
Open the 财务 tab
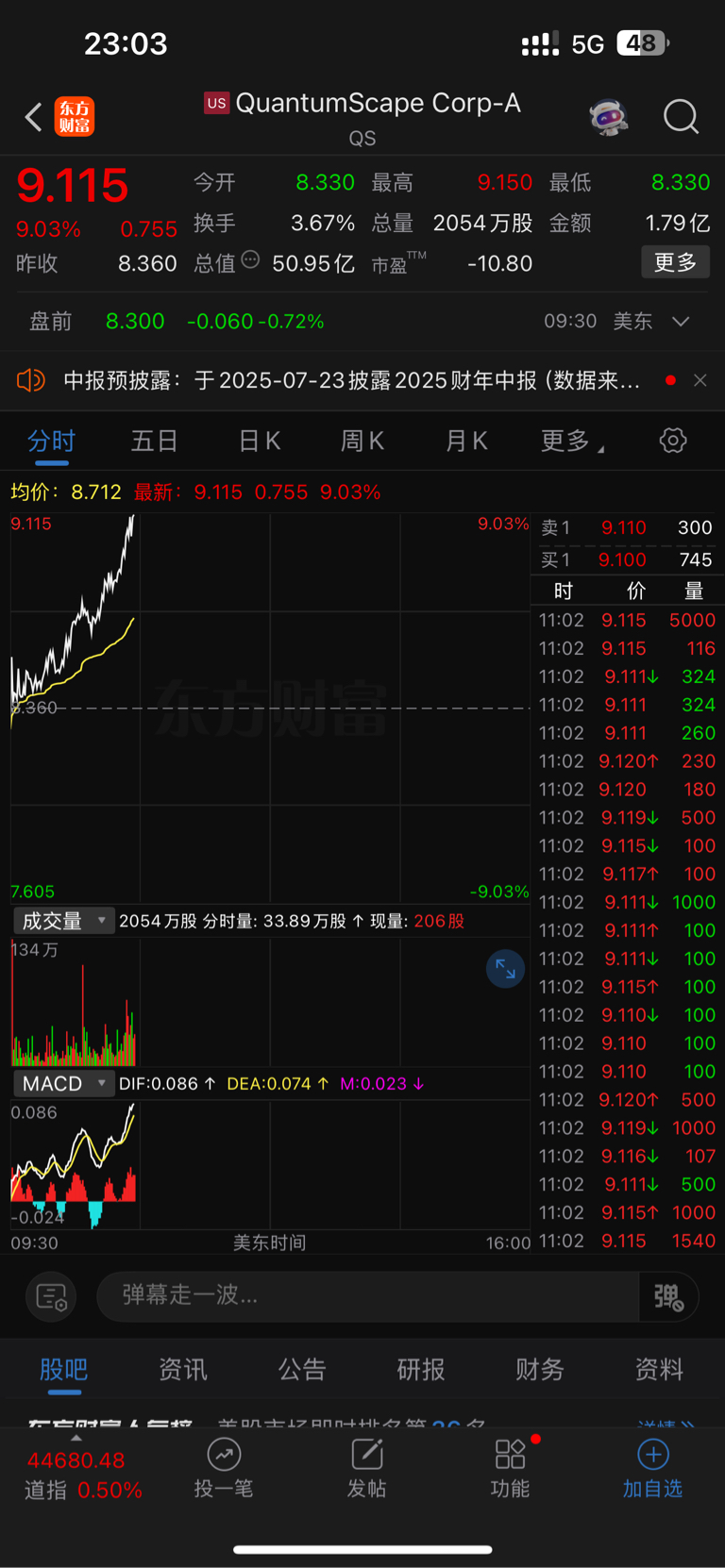pyautogui.click(x=540, y=1369)
